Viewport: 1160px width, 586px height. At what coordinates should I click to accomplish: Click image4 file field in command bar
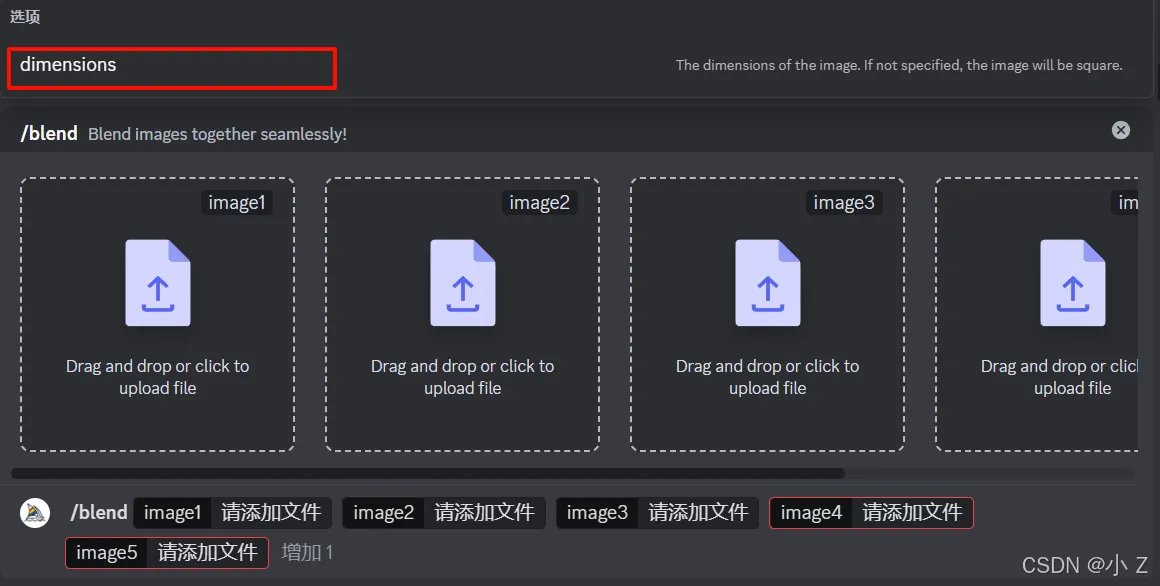912,513
